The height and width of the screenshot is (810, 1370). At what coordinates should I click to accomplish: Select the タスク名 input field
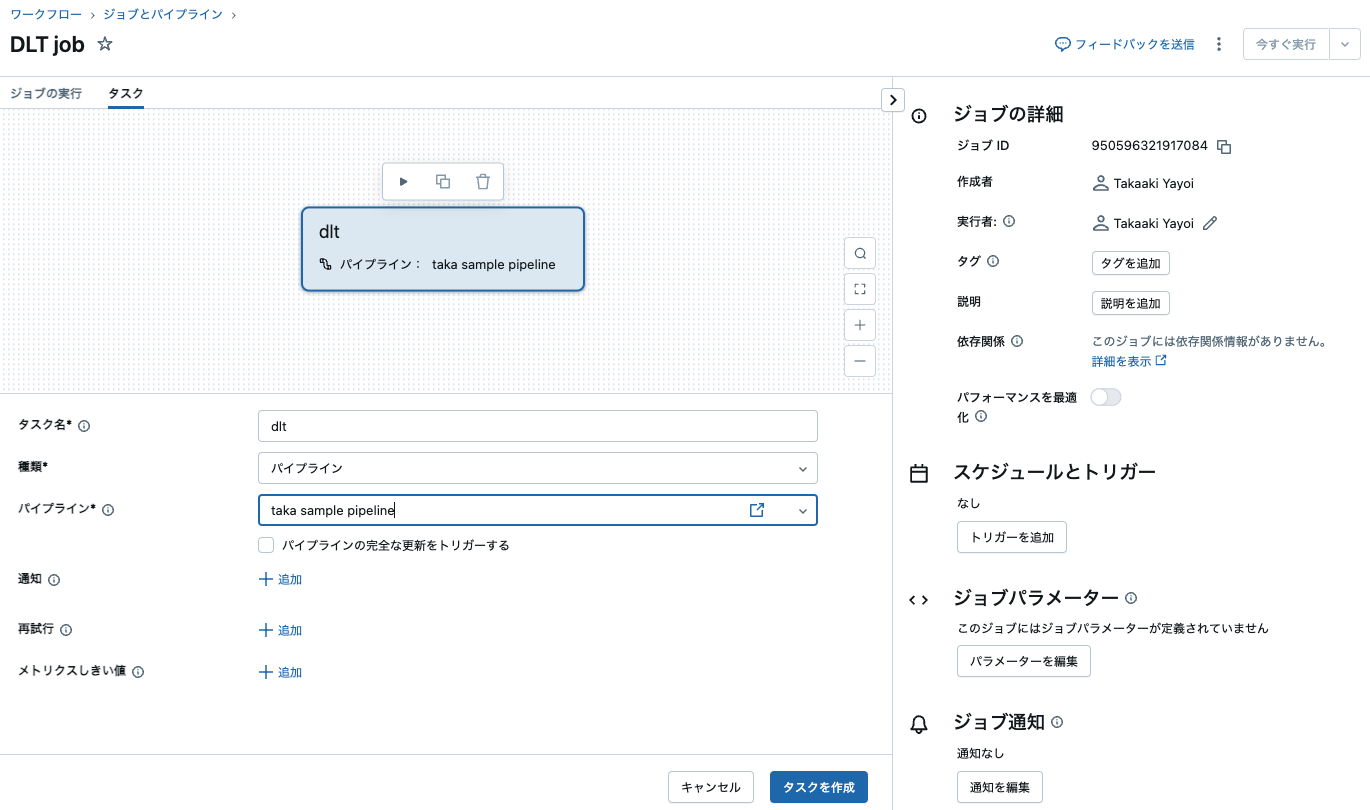(537, 425)
